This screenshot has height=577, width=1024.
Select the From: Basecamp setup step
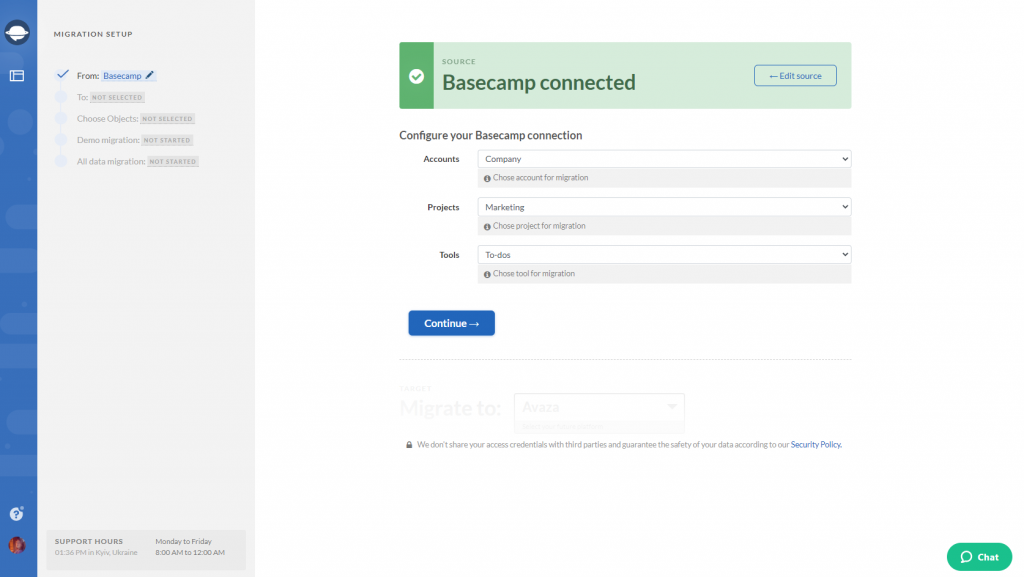coord(110,76)
